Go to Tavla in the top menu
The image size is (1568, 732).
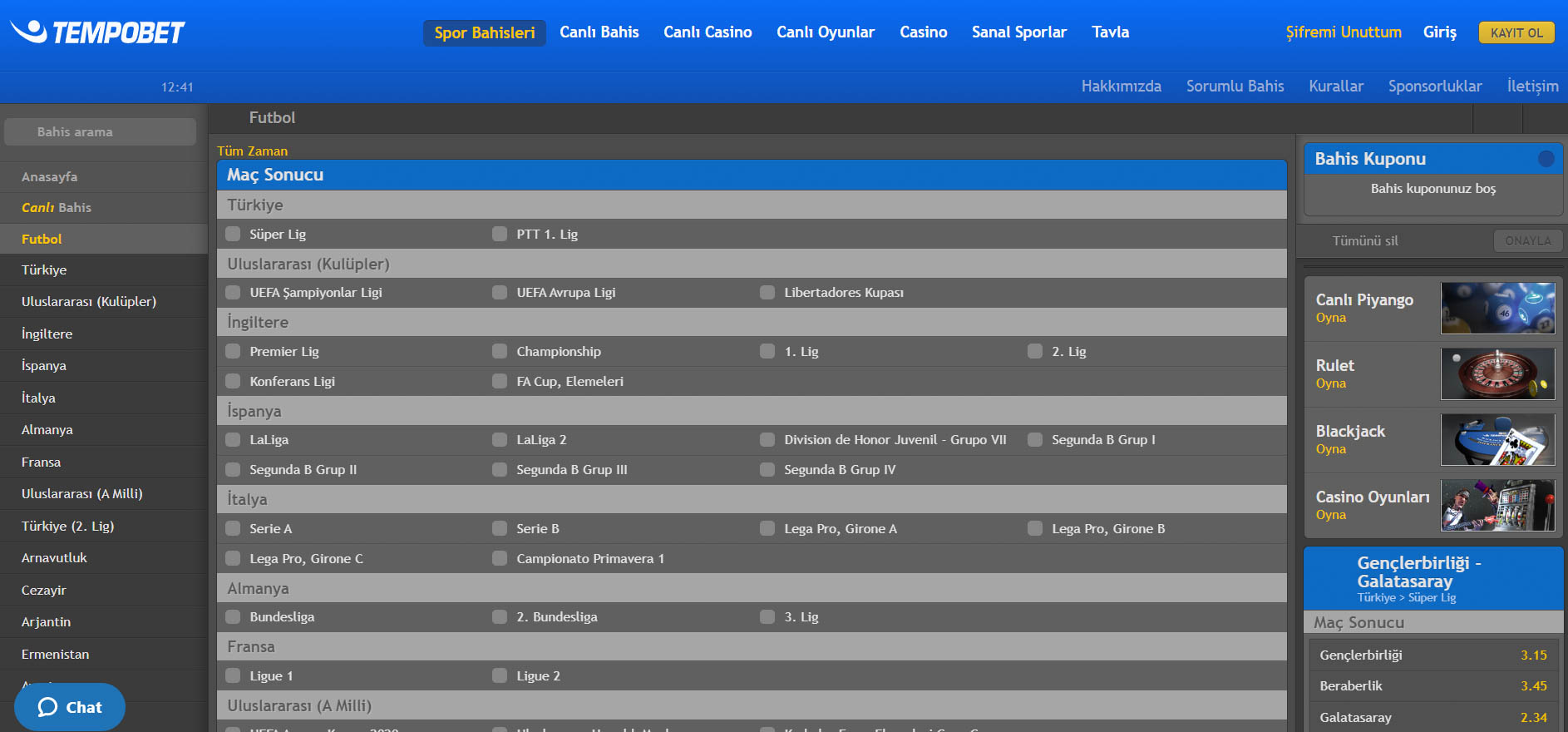pyautogui.click(x=1111, y=32)
